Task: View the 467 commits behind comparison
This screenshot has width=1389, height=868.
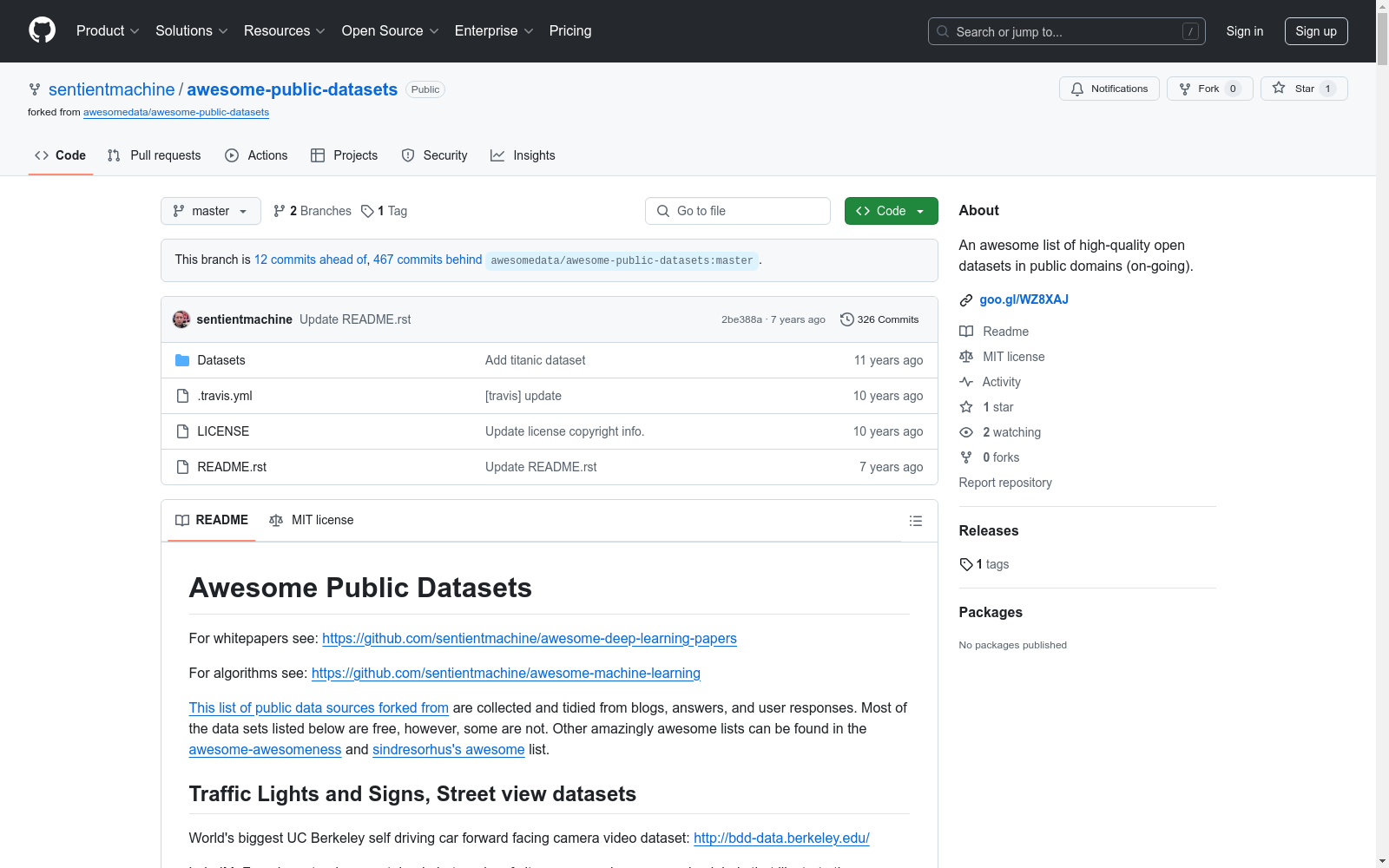Action: (428, 260)
